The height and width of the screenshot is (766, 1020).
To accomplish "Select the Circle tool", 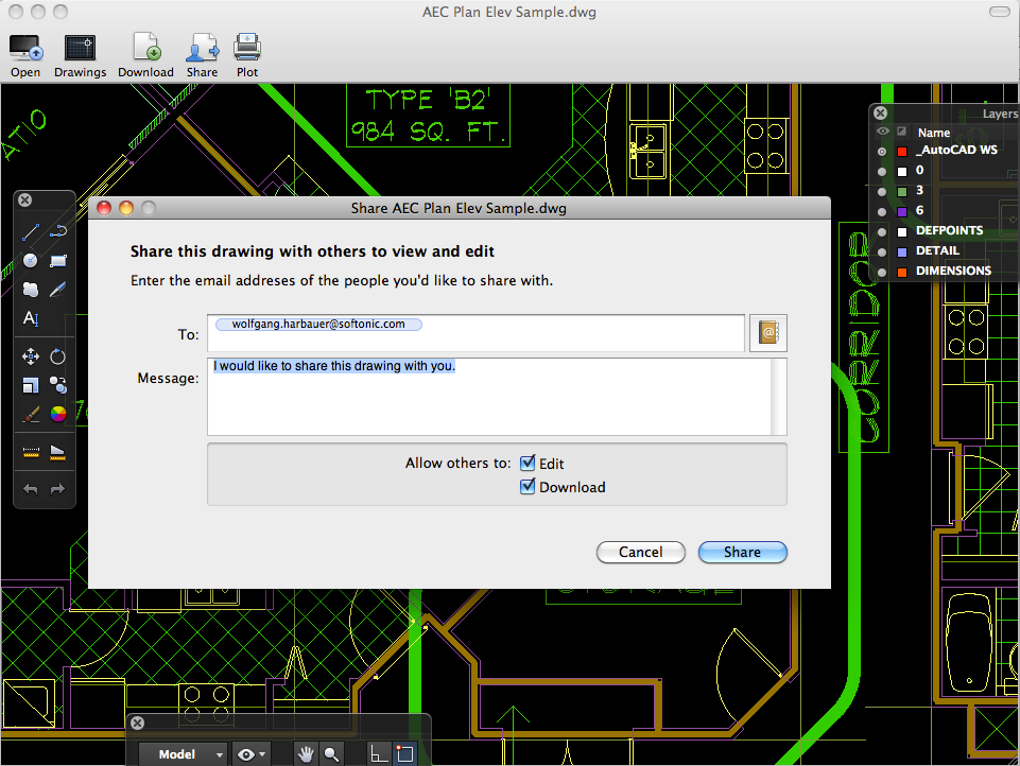I will 30,261.
